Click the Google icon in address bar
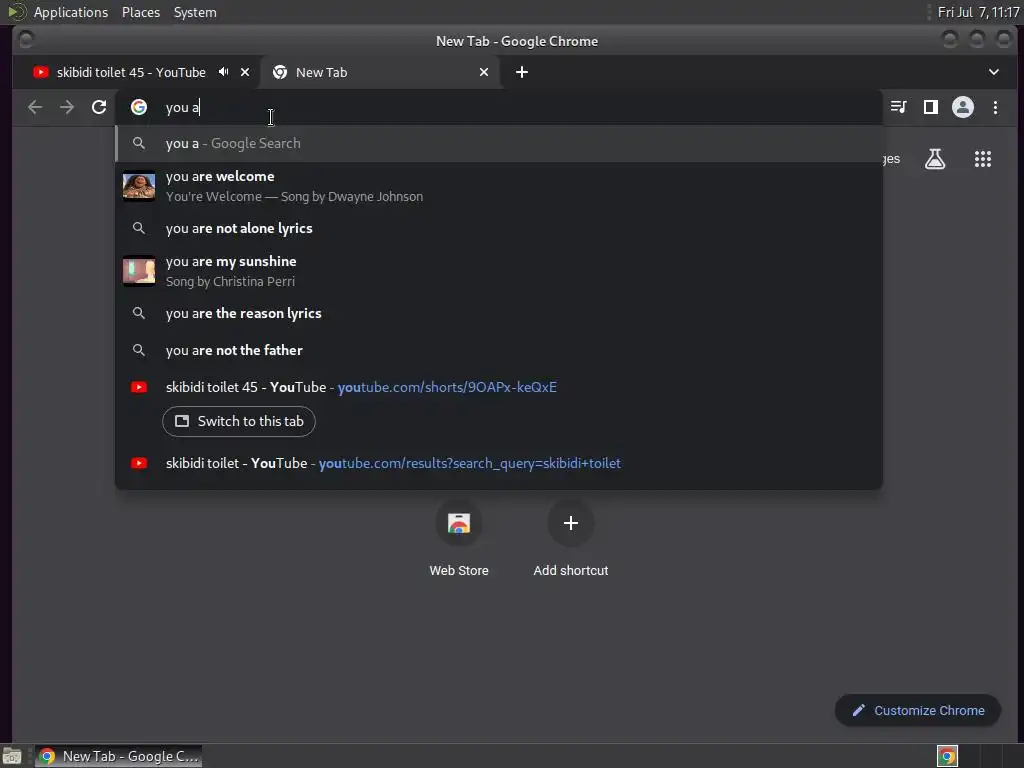 (138, 107)
